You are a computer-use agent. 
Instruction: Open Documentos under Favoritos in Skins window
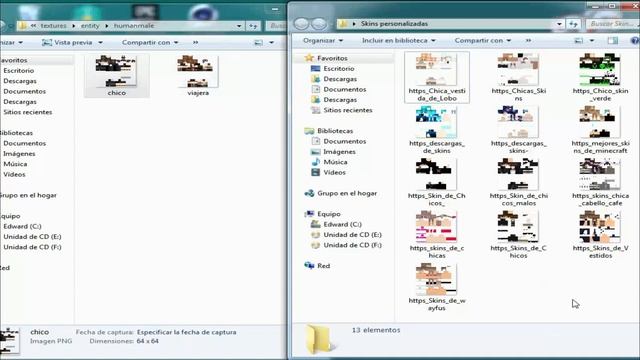[x=344, y=89]
